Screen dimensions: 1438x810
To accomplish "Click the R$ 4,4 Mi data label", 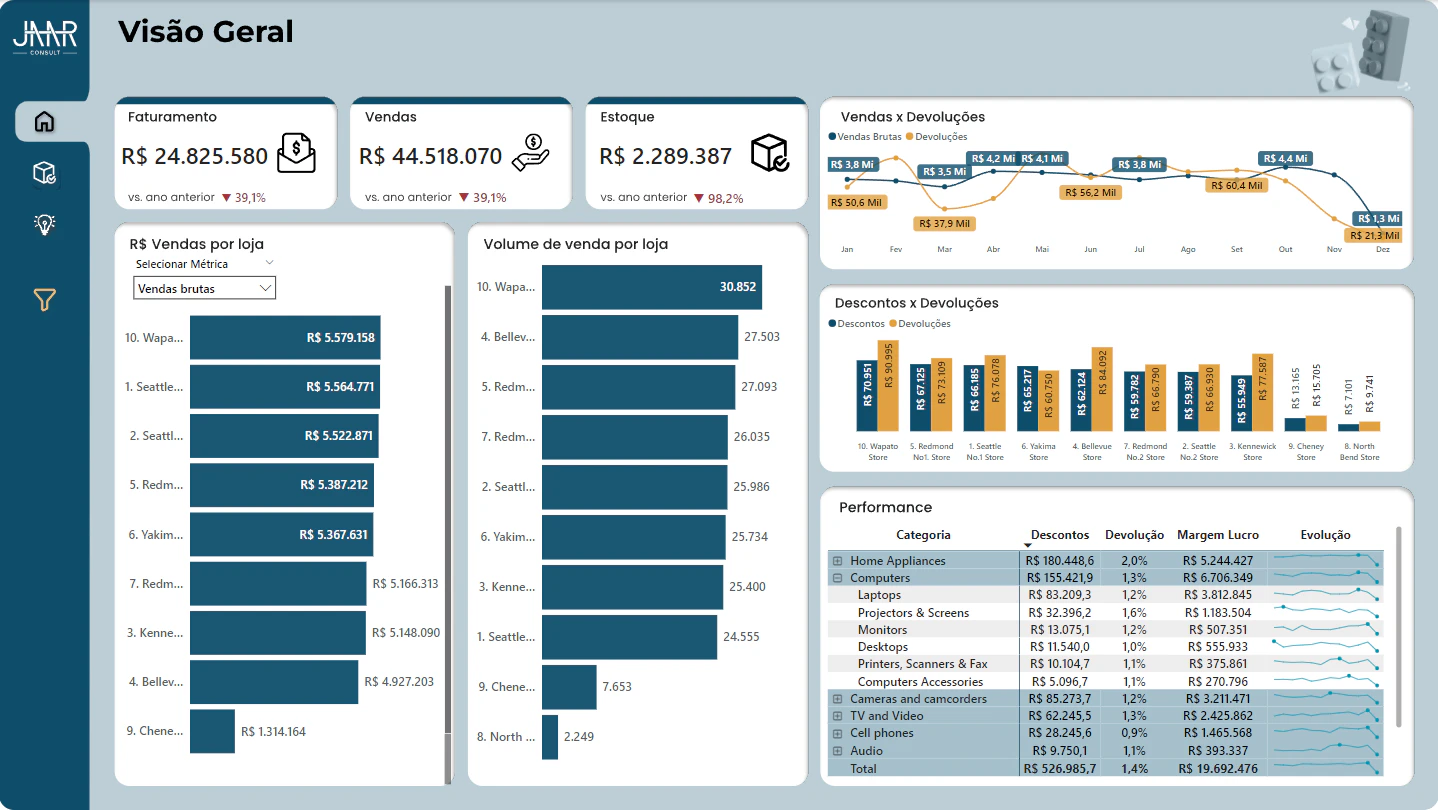I will [1285, 159].
